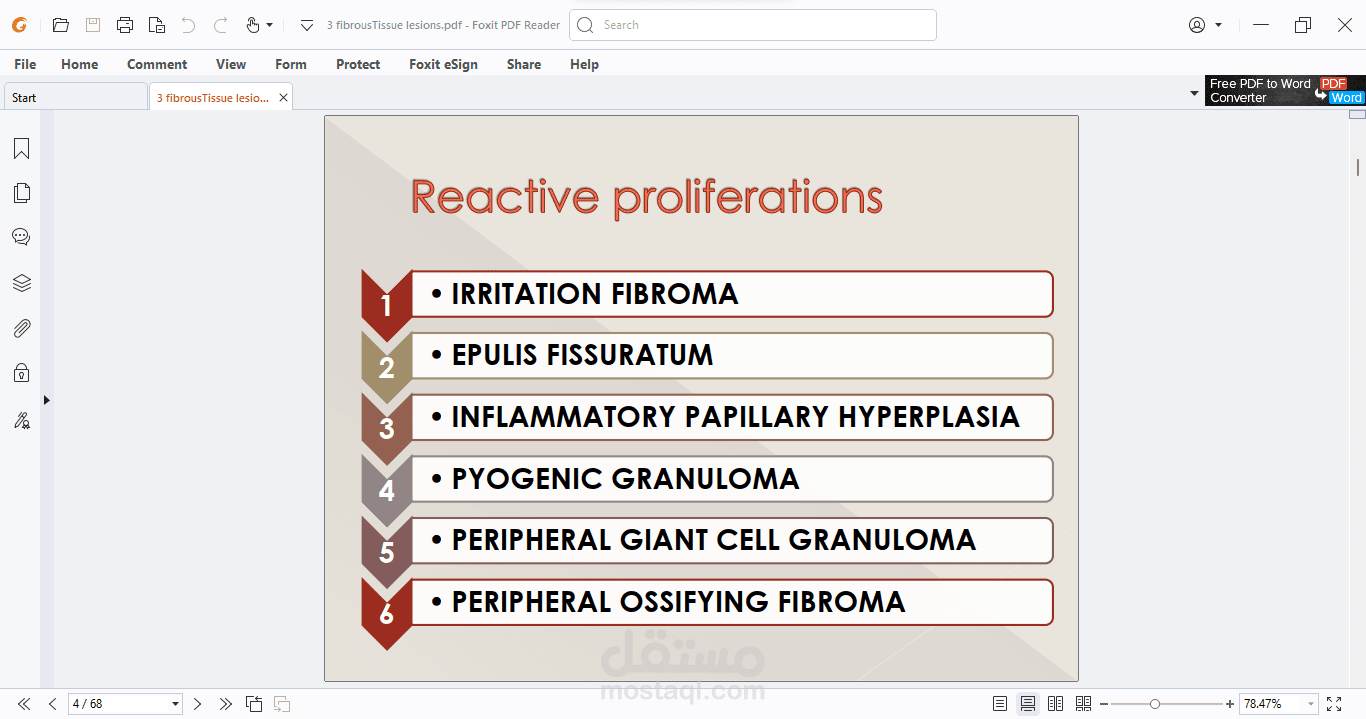
Task: Select Single Page view mode
Action: point(1000,704)
